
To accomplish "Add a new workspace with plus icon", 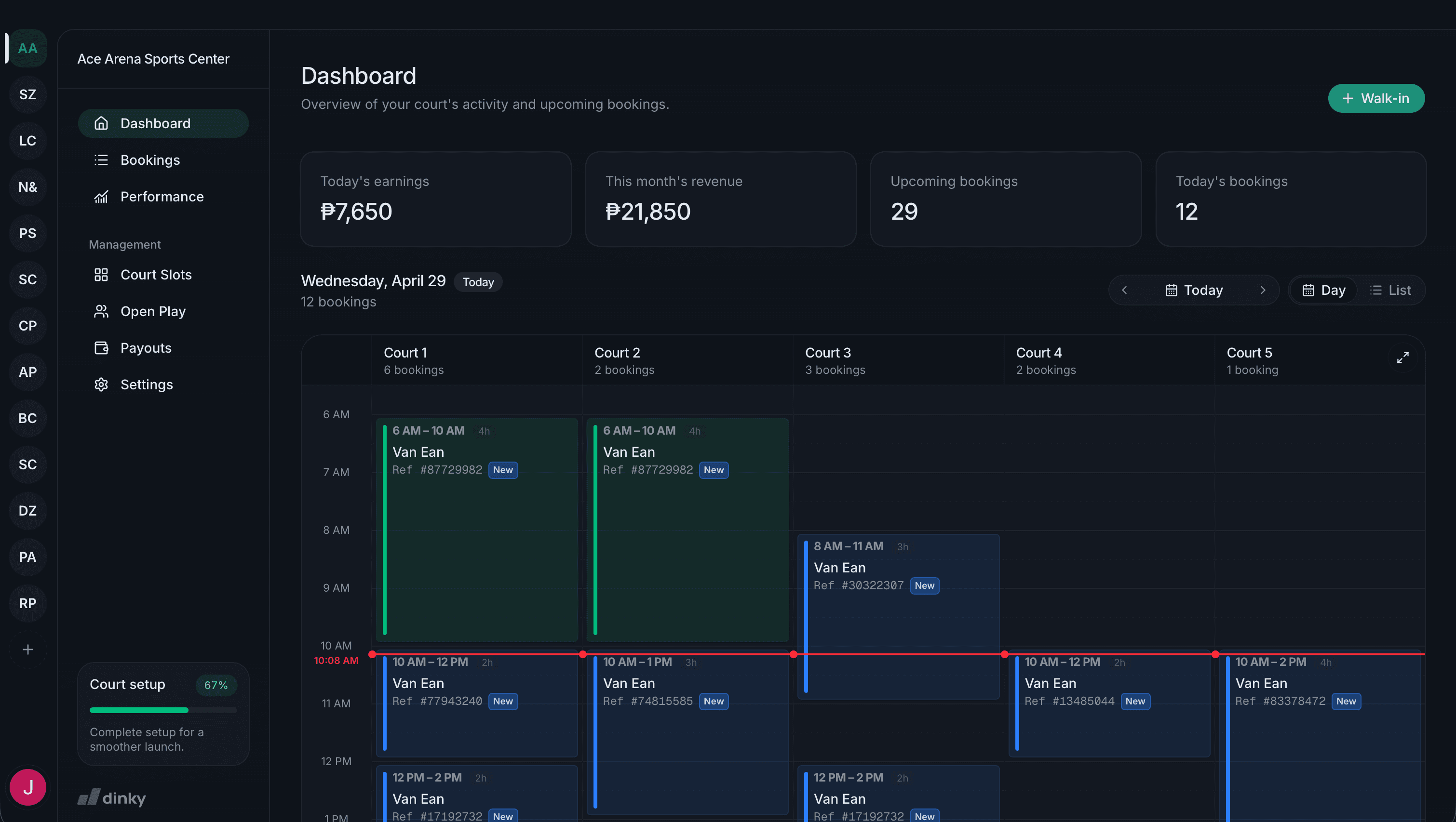I will pyautogui.click(x=27, y=650).
